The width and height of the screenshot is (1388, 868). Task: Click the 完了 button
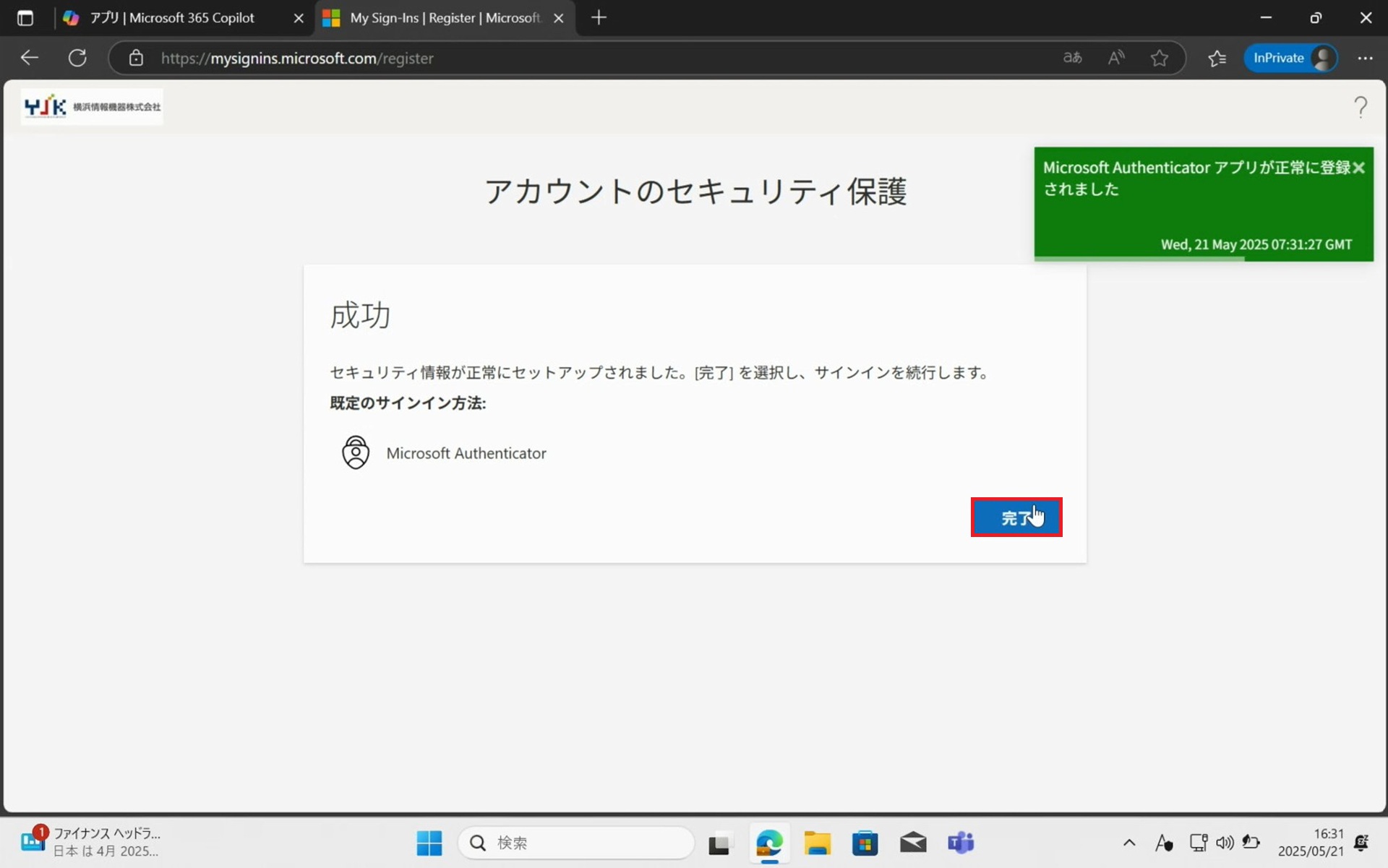[1016, 517]
